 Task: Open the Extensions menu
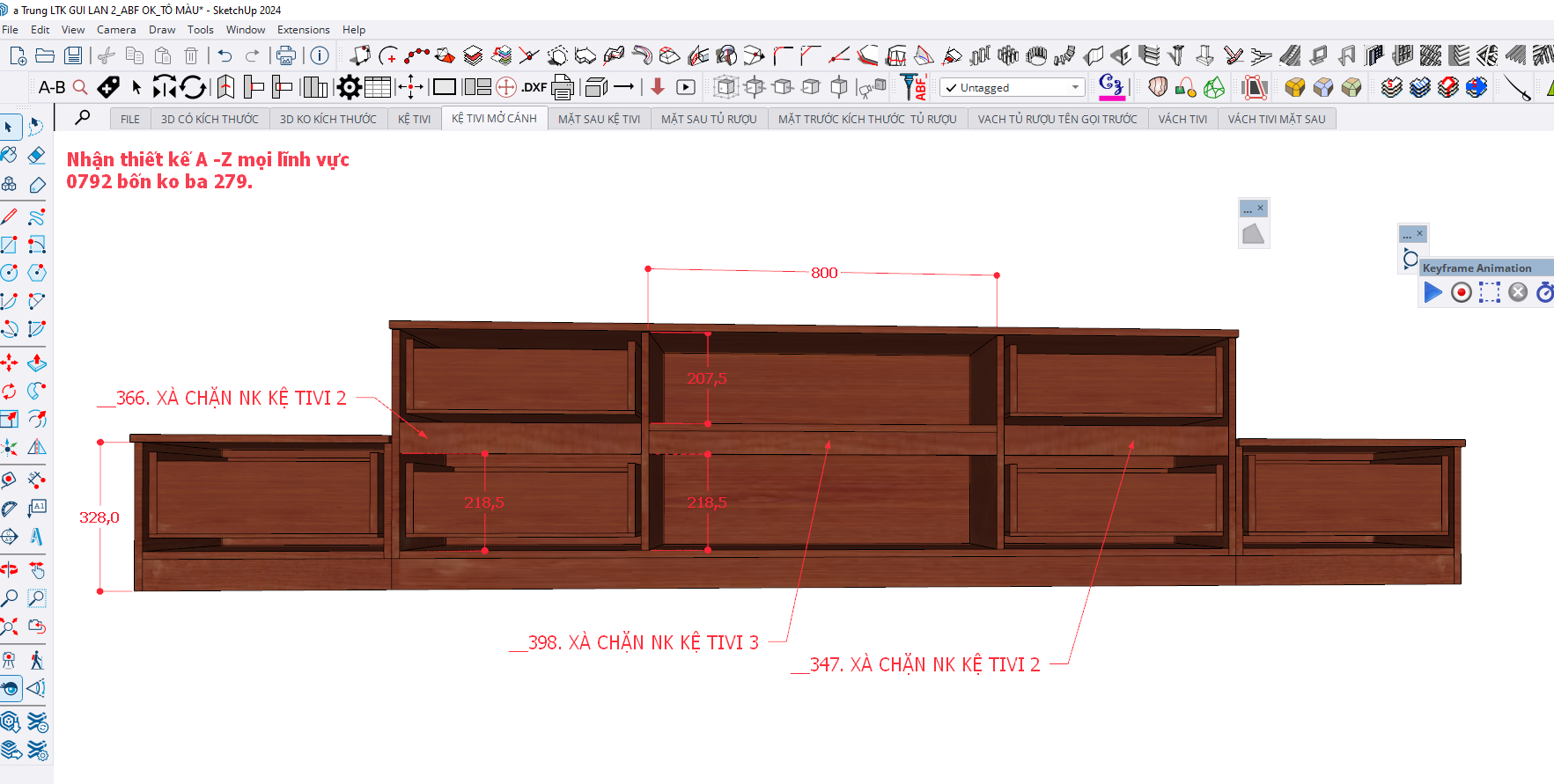click(303, 30)
